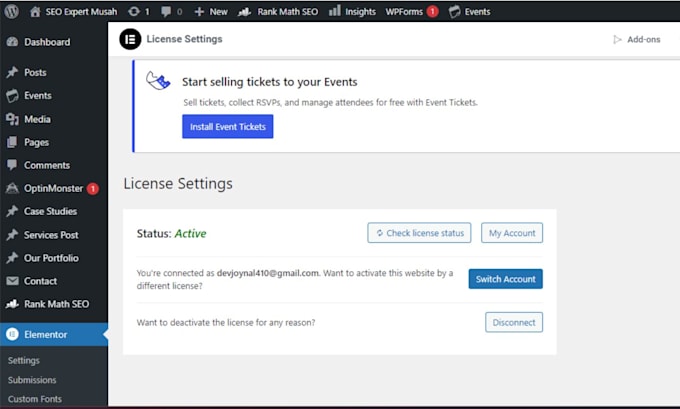Click Disconnect license button
The width and height of the screenshot is (680, 409).
click(514, 322)
